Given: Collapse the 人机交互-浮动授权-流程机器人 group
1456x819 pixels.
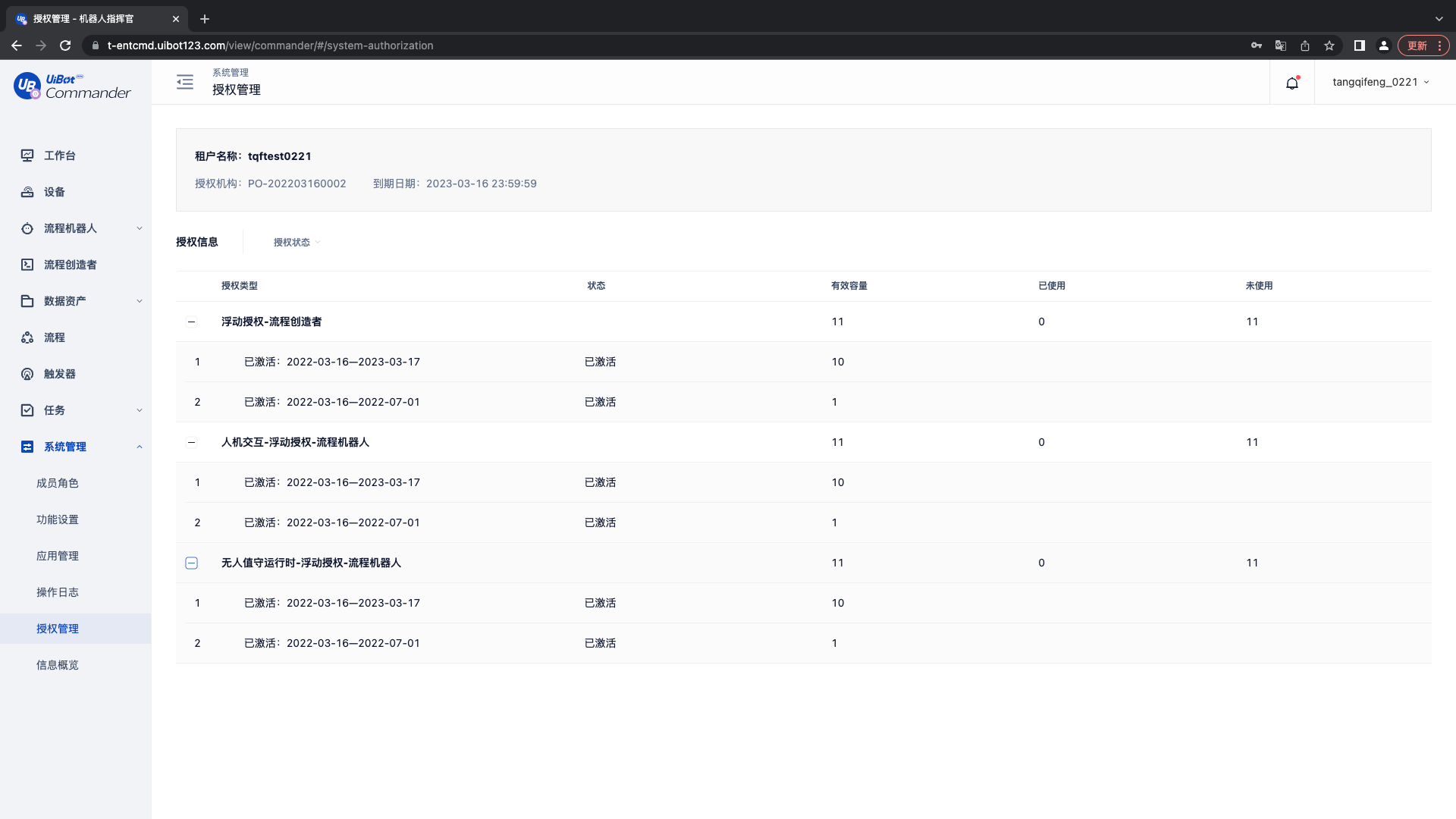Looking at the screenshot, I should 192,442.
